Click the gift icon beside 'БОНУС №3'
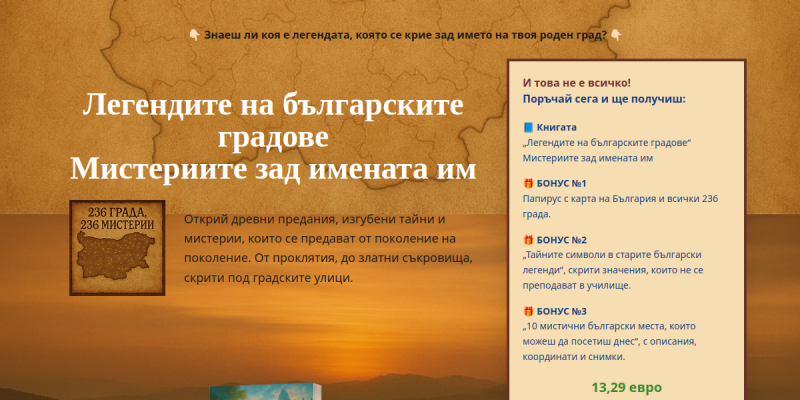The width and height of the screenshot is (800, 400). [x=528, y=311]
